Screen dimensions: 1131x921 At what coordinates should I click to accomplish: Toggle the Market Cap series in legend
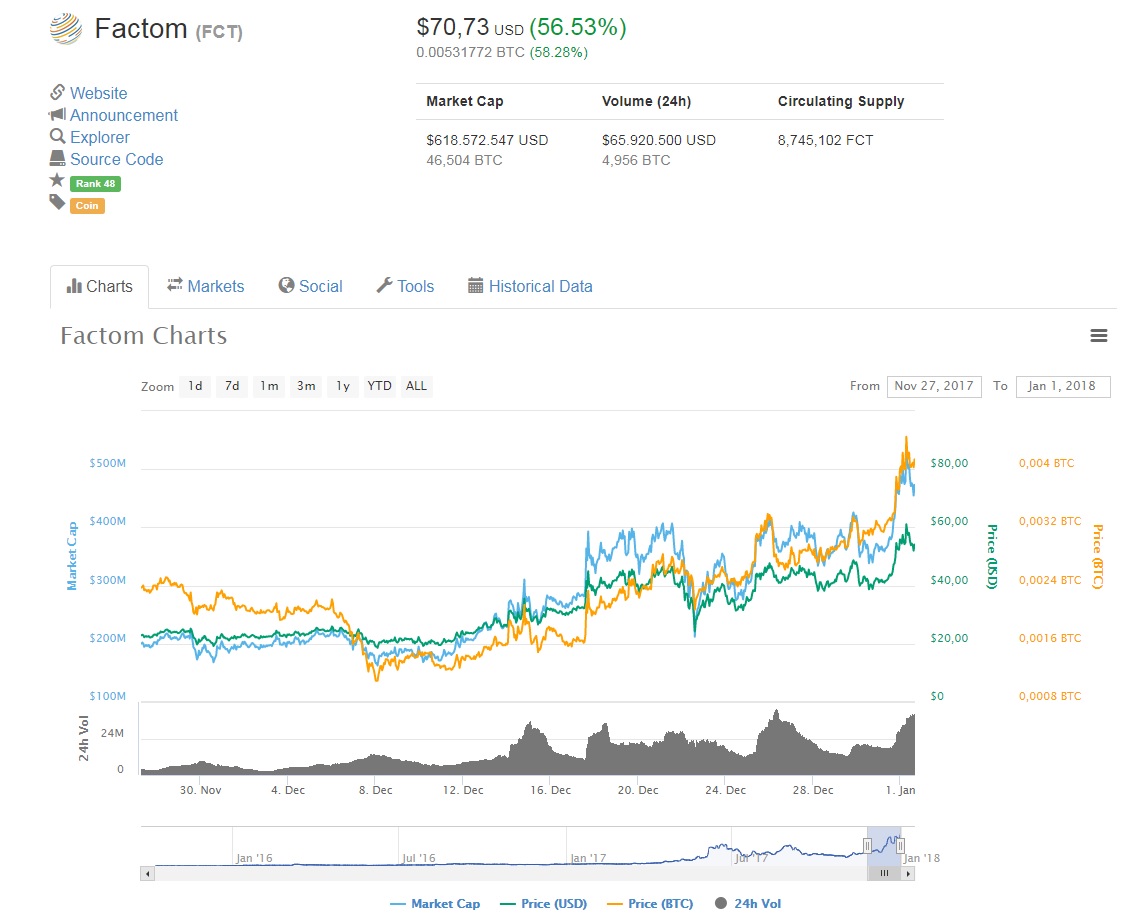435,904
